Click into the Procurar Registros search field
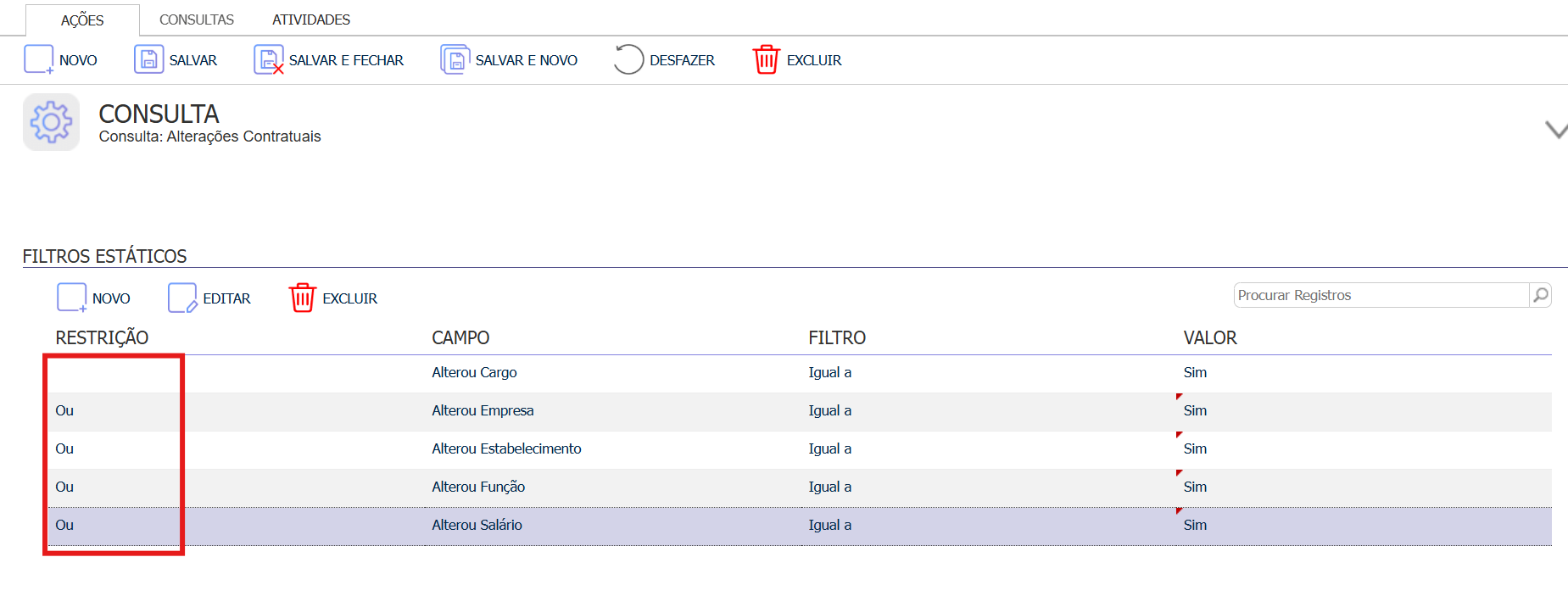 (x=1381, y=295)
